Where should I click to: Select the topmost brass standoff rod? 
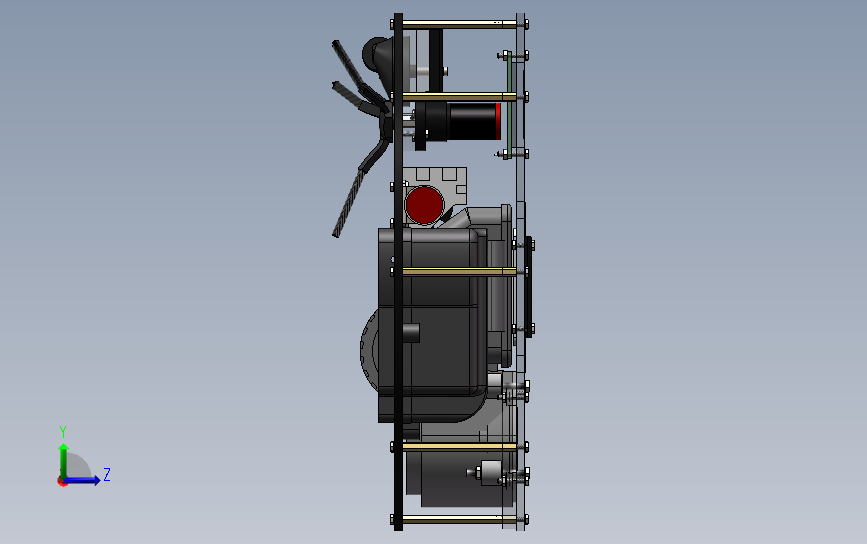(x=459, y=24)
